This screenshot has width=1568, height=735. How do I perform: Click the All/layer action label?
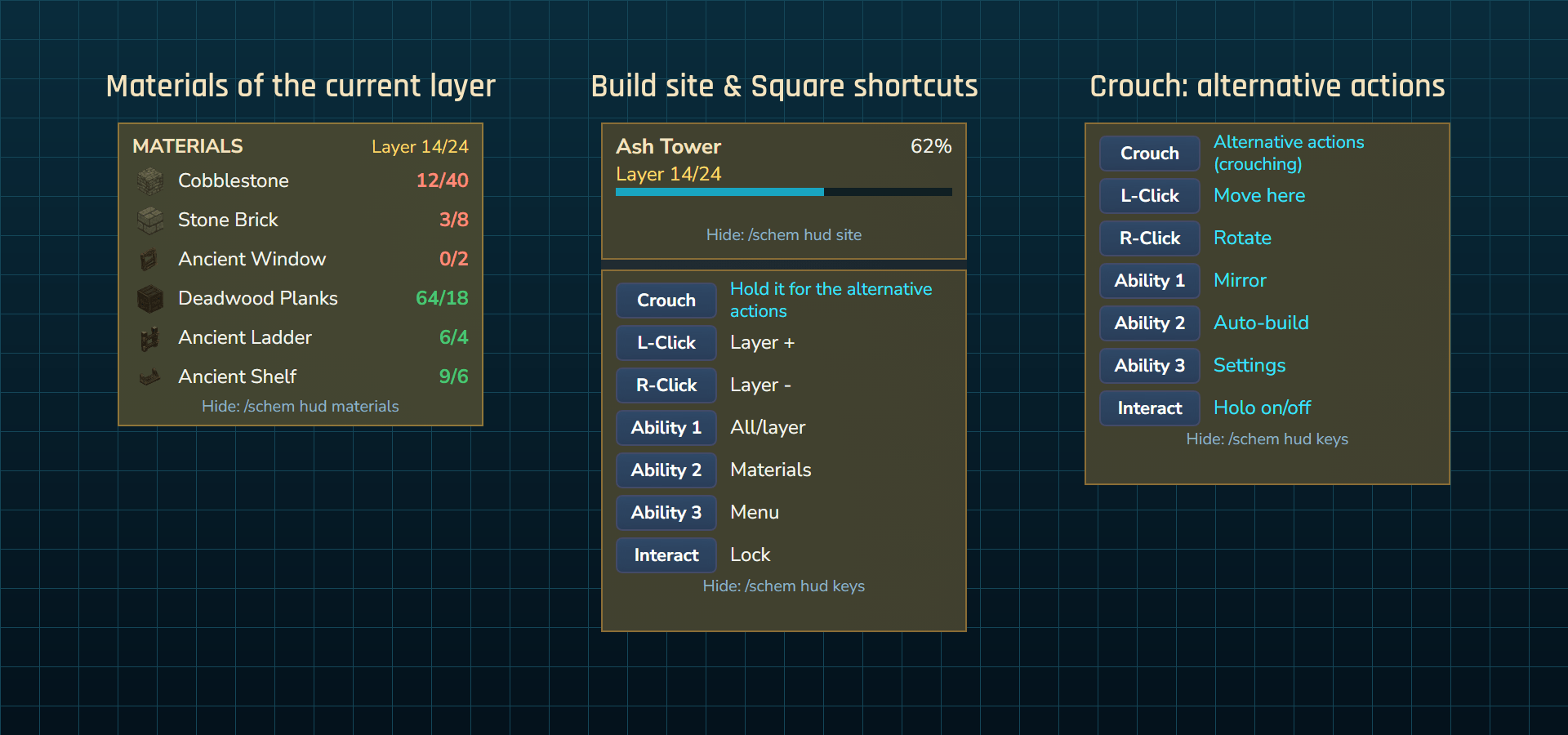768,427
